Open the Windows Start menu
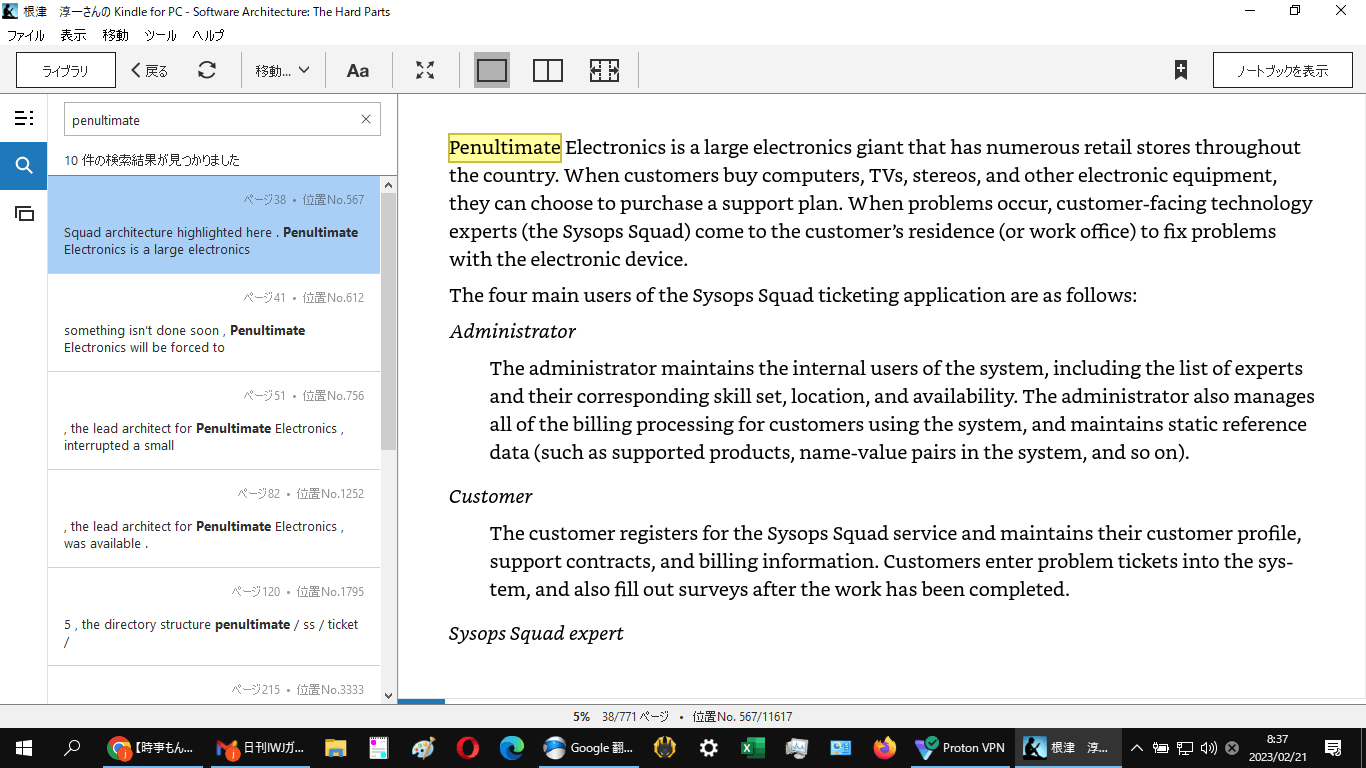Screen dimensions: 1366x768 [24, 747]
